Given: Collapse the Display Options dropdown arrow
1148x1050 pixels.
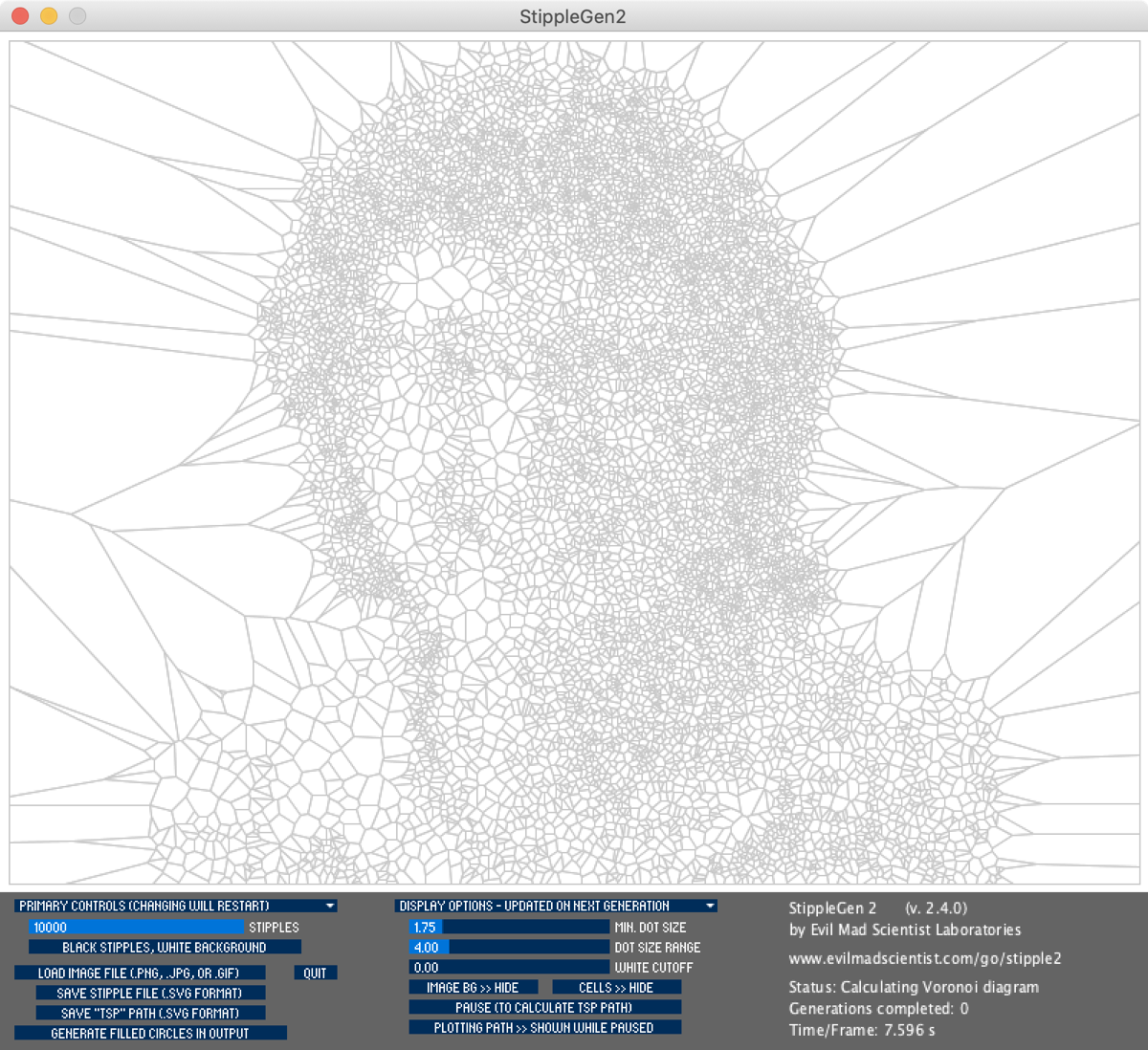Looking at the screenshot, I should 710,906.
